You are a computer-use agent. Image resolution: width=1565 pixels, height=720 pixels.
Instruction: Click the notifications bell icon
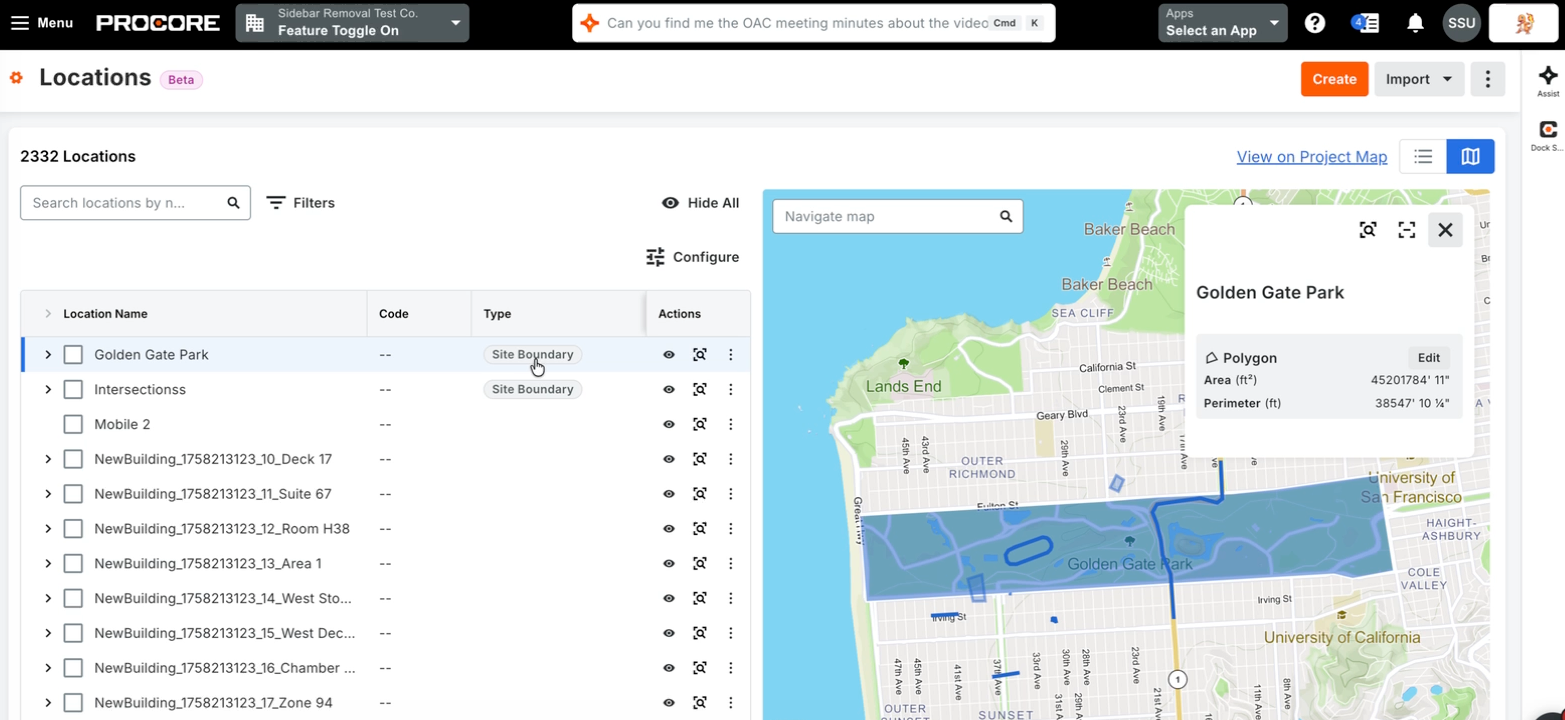pos(1415,23)
